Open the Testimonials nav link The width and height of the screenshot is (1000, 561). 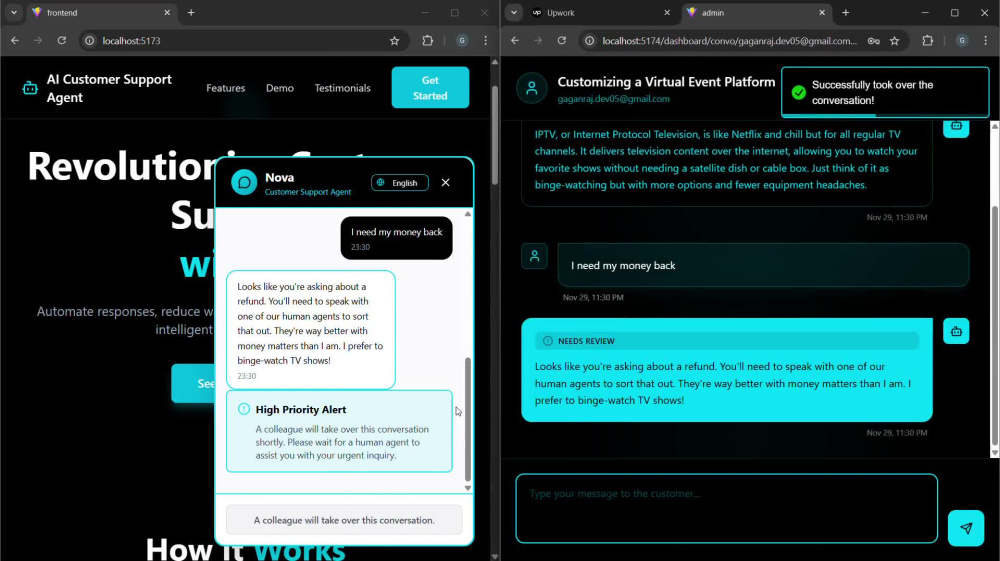[x=342, y=88]
